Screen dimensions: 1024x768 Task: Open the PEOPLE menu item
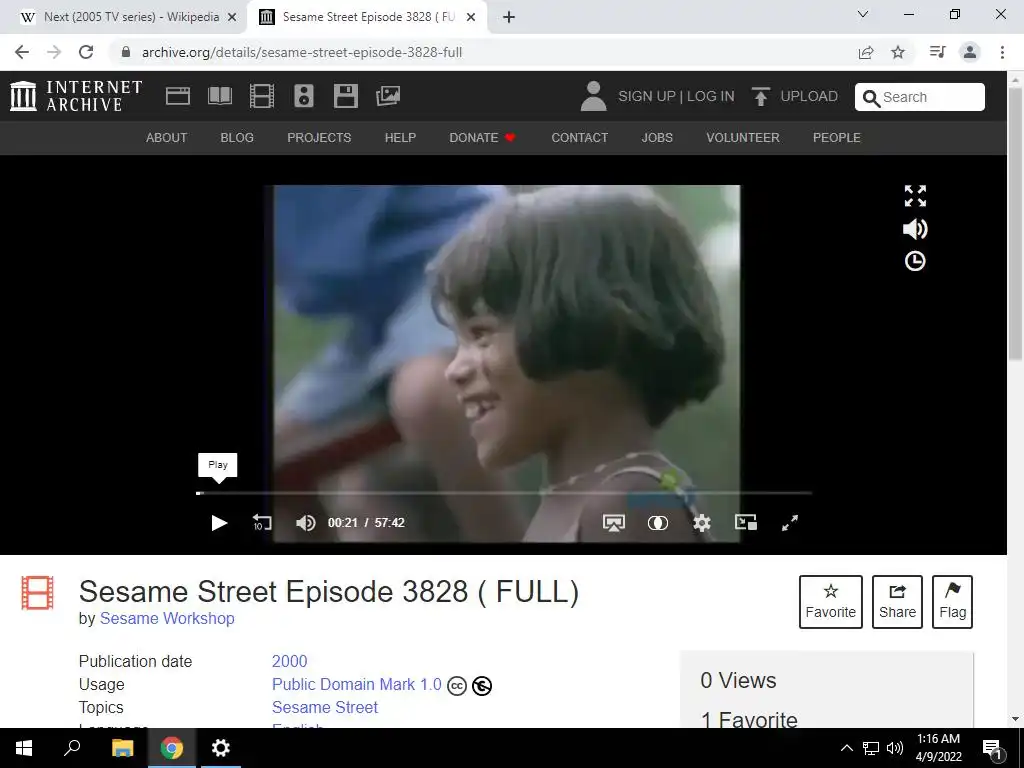pos(837,138)
